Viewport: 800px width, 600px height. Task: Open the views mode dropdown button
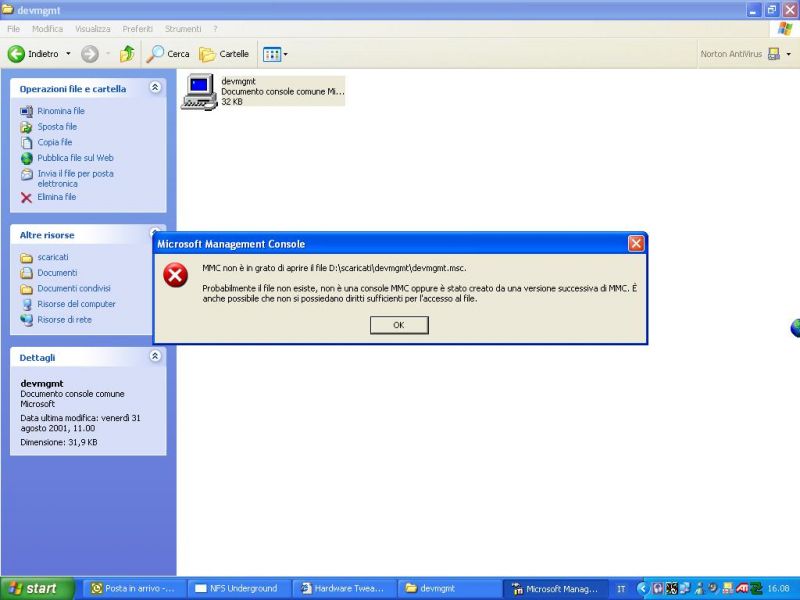tap(275, 54)
